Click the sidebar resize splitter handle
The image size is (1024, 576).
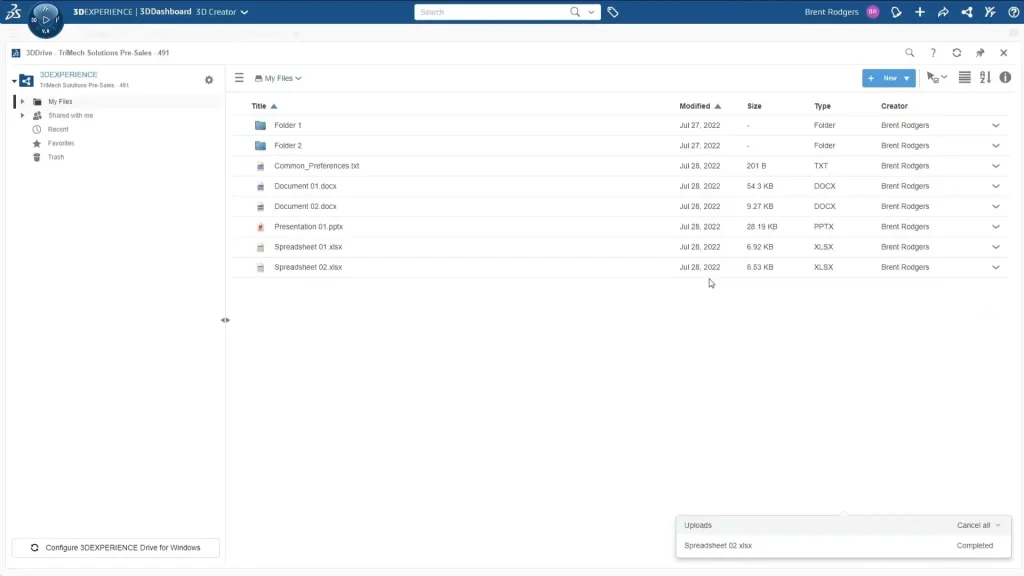tap(225, 320)
